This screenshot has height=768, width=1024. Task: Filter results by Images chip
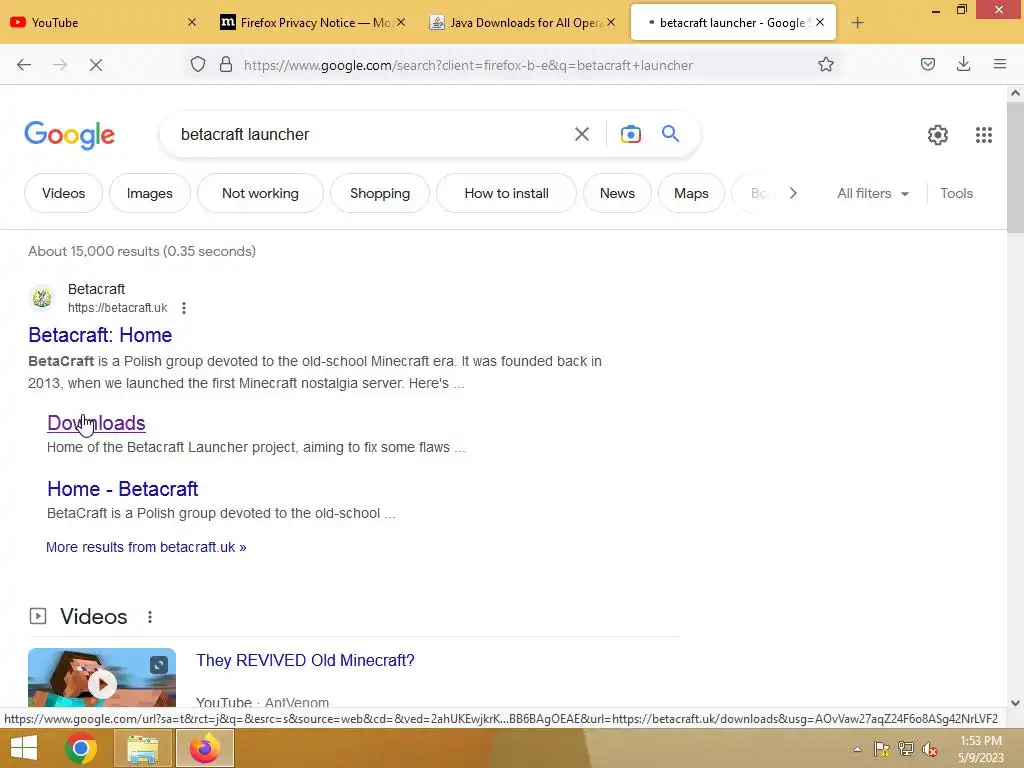tap(150, 193)
